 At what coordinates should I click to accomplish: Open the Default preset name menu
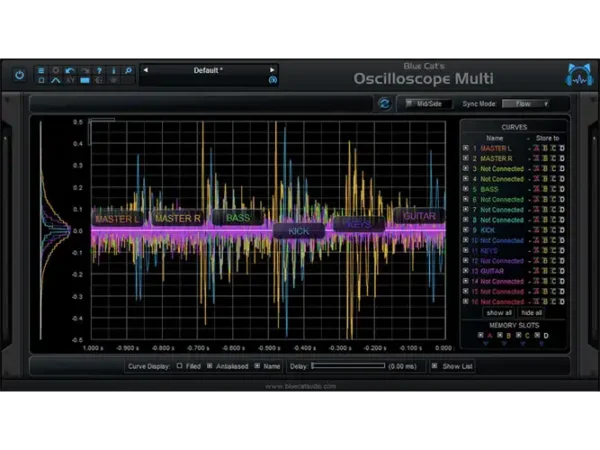pos(208,70)
